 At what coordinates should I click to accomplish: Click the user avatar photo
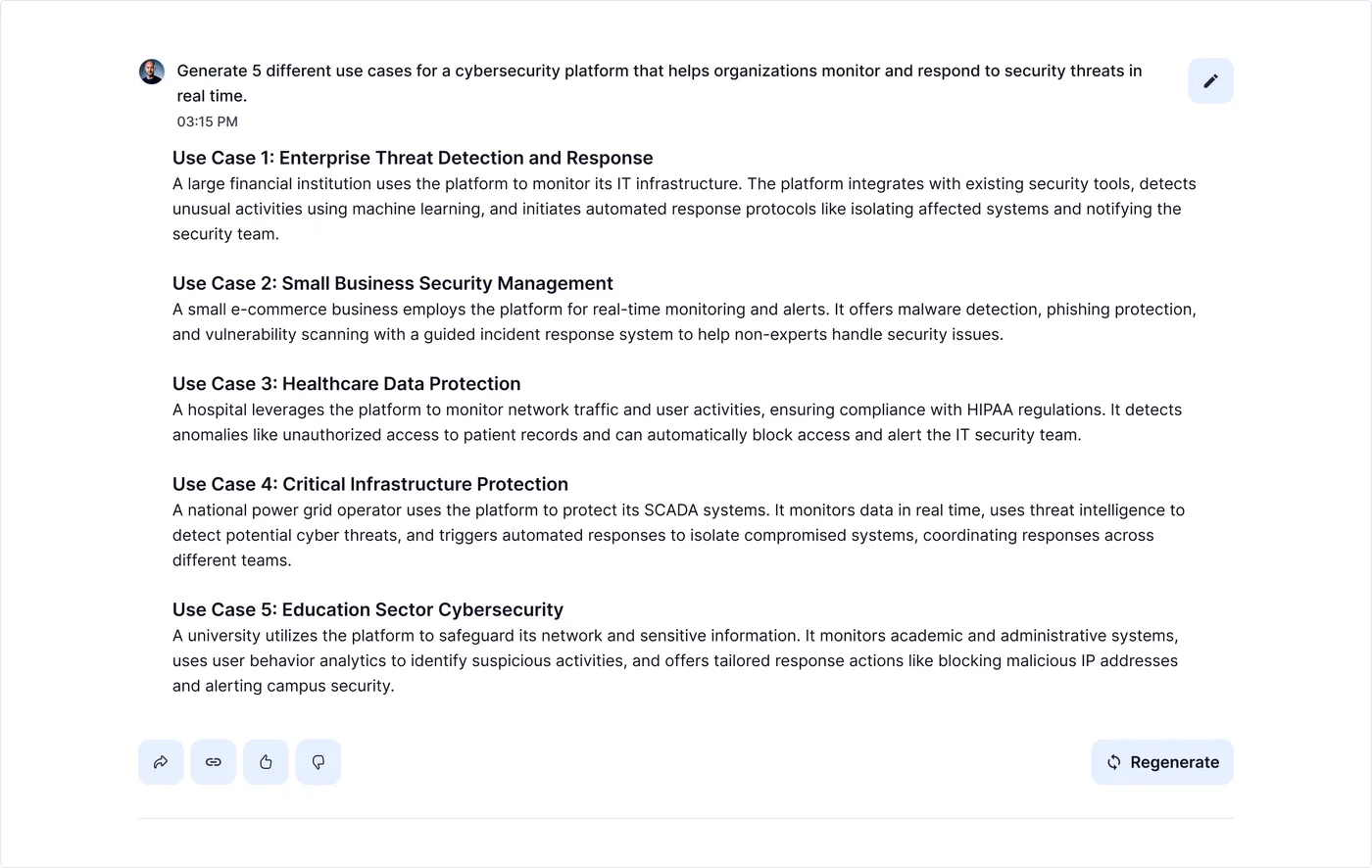pos(152,72)
